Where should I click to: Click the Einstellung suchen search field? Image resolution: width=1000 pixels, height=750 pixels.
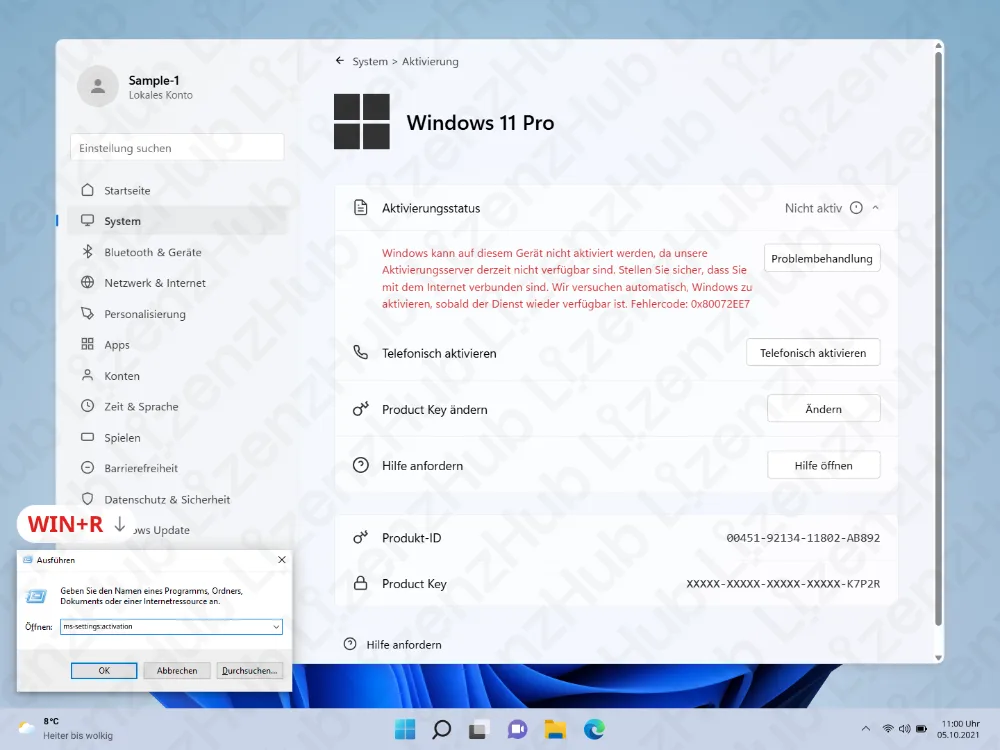pyautogui.click(x=177, y=147)
